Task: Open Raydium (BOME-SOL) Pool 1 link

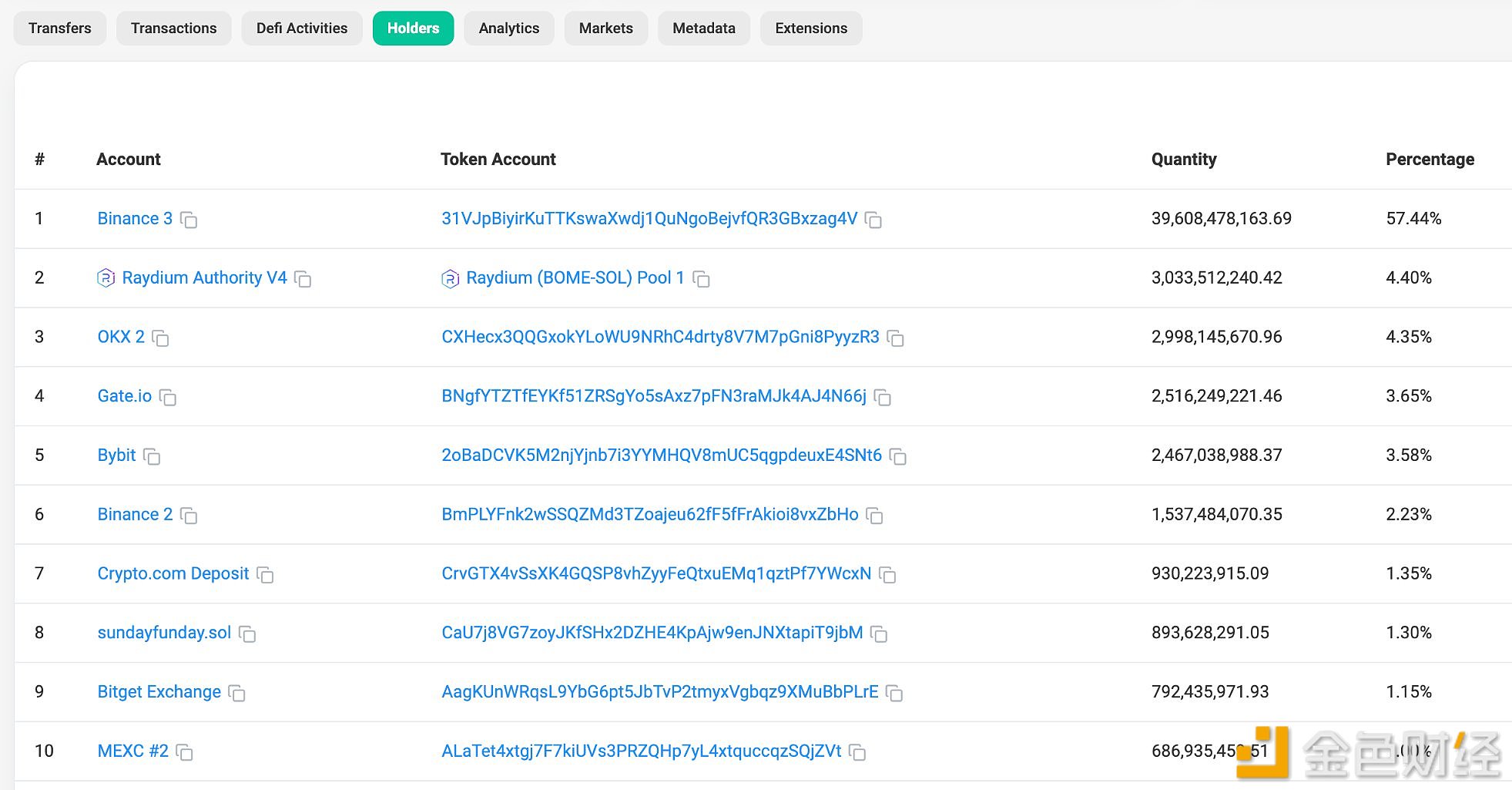Action: click(575, 278)
